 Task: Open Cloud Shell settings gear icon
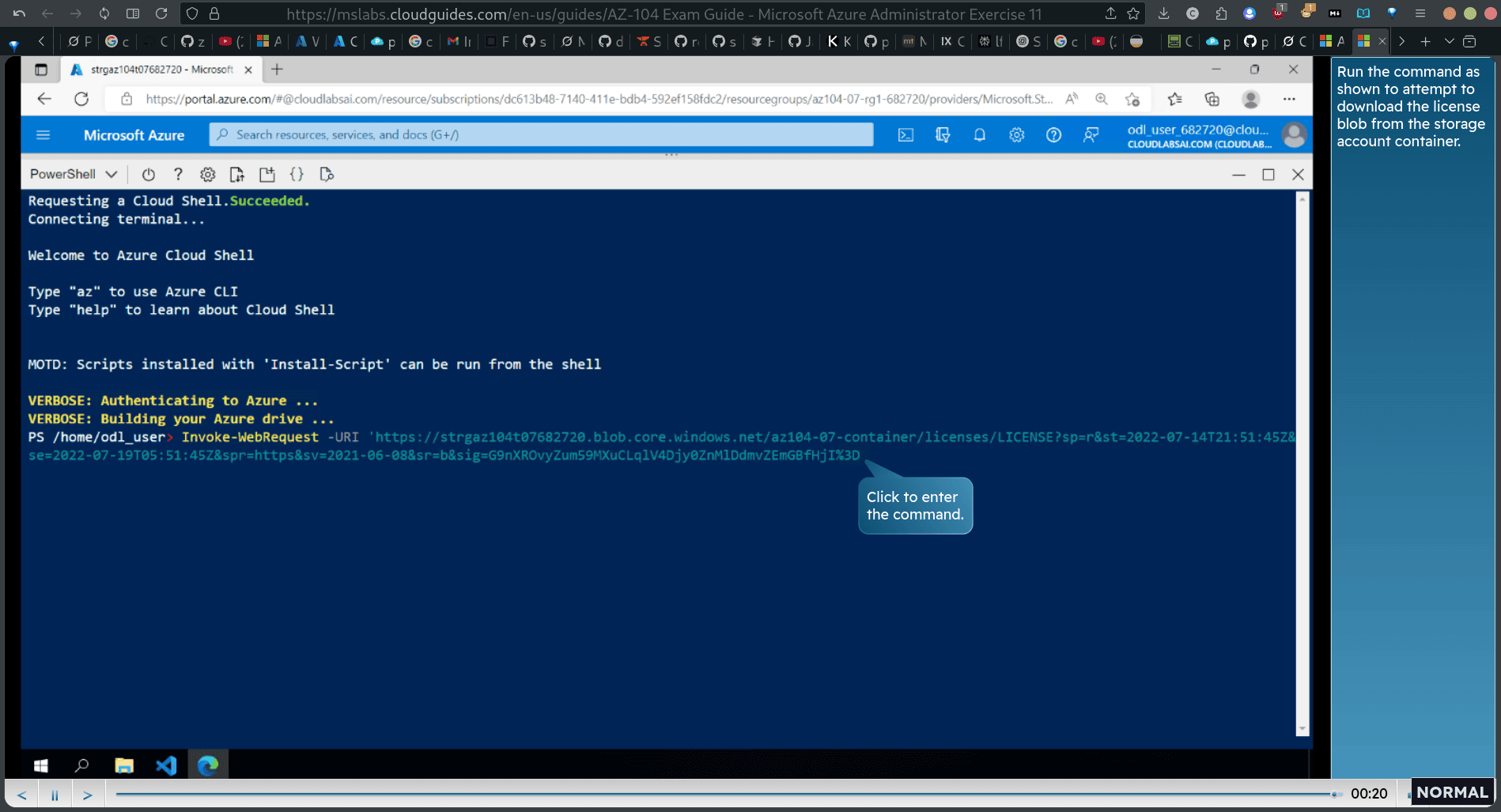tap(207, 175)
